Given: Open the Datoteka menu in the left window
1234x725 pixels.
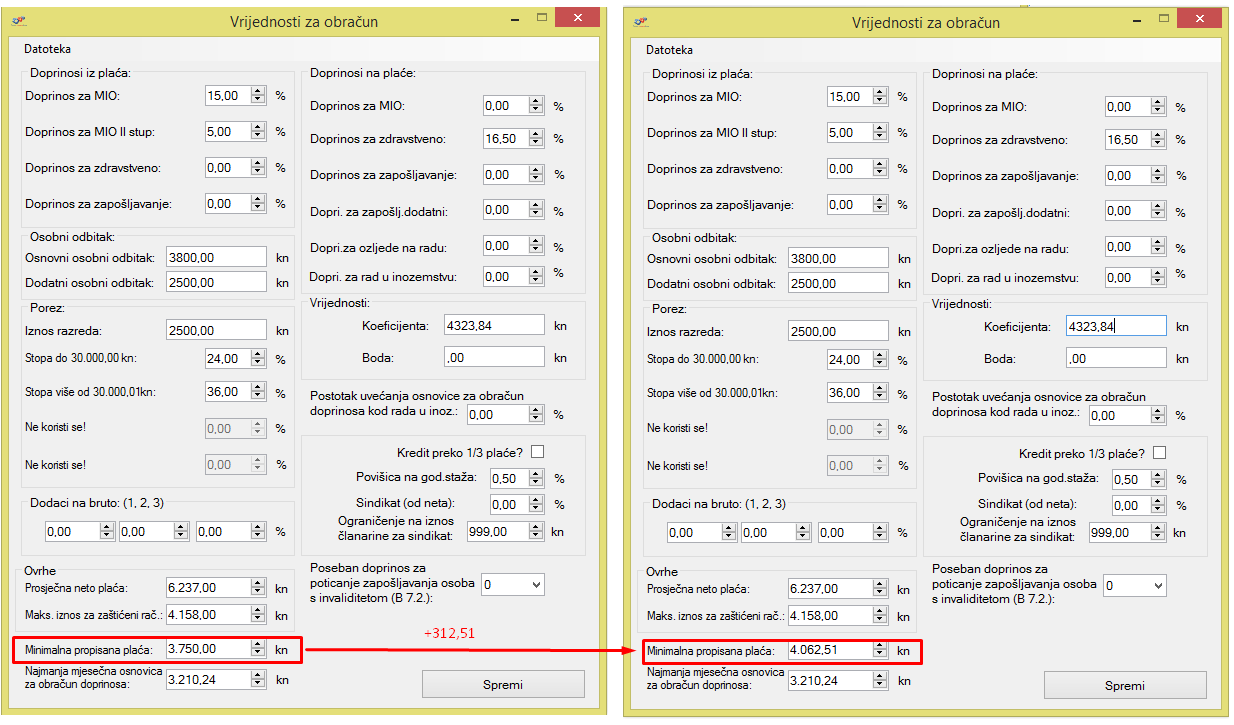Looking at the screenshot, I should click(48, 49).
